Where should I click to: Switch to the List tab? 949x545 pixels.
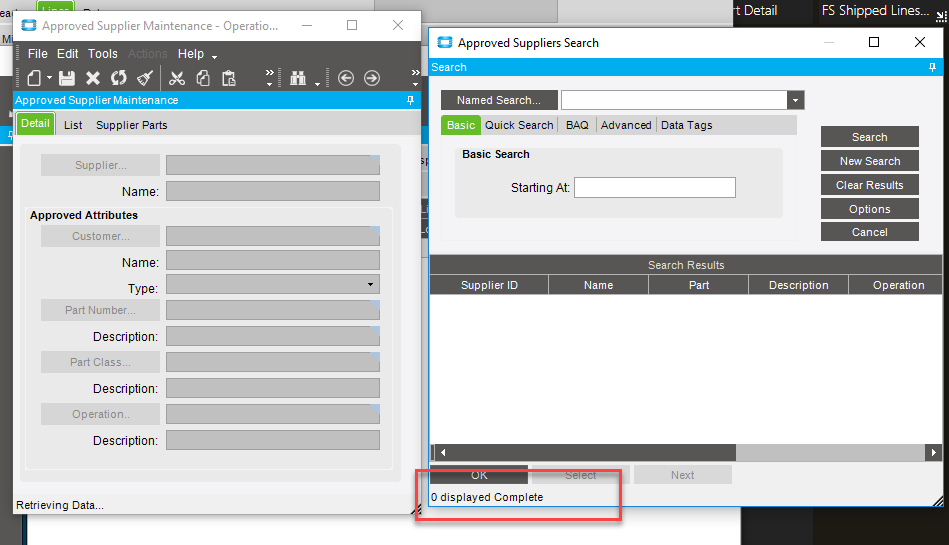[x=73, y=125]
